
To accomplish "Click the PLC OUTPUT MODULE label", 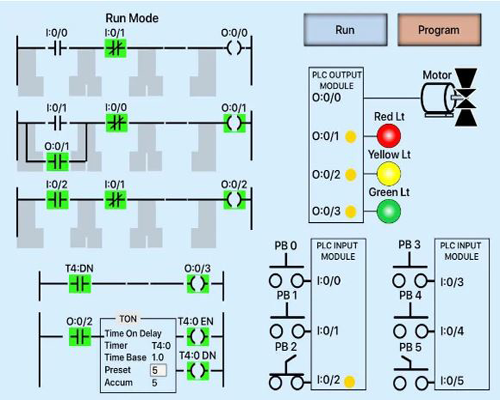I will pyautogui.click(x=337, y=80).
